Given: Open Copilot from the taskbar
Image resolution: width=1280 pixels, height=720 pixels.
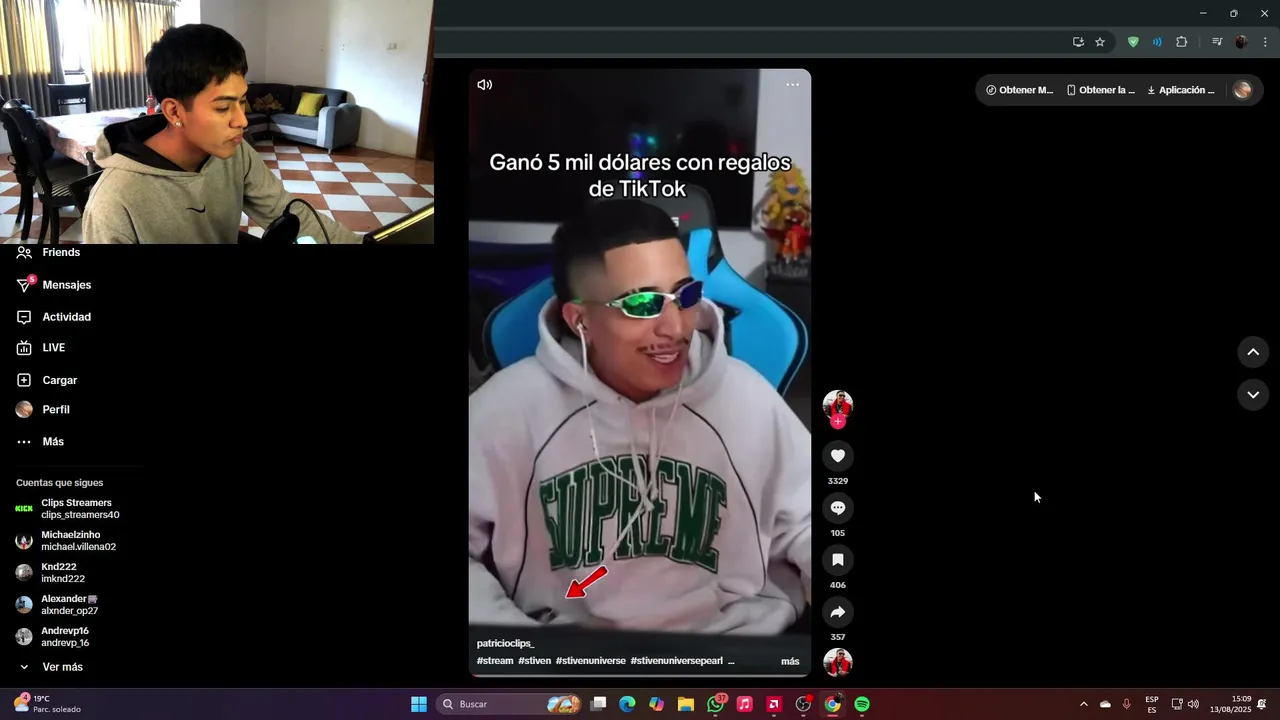Looking at the screenshot, I should coord(656,704).
